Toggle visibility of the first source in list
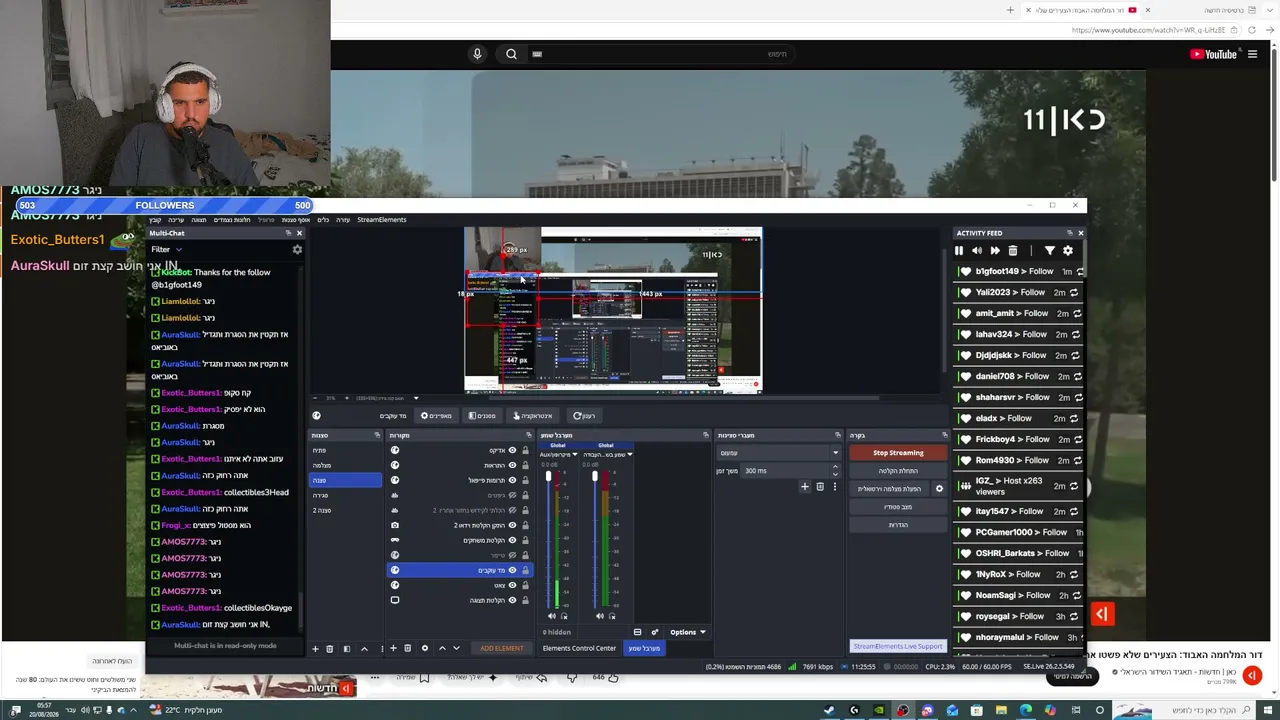Image resolution: width=1280 pixels, height=720 pixels. pos(512,450)
